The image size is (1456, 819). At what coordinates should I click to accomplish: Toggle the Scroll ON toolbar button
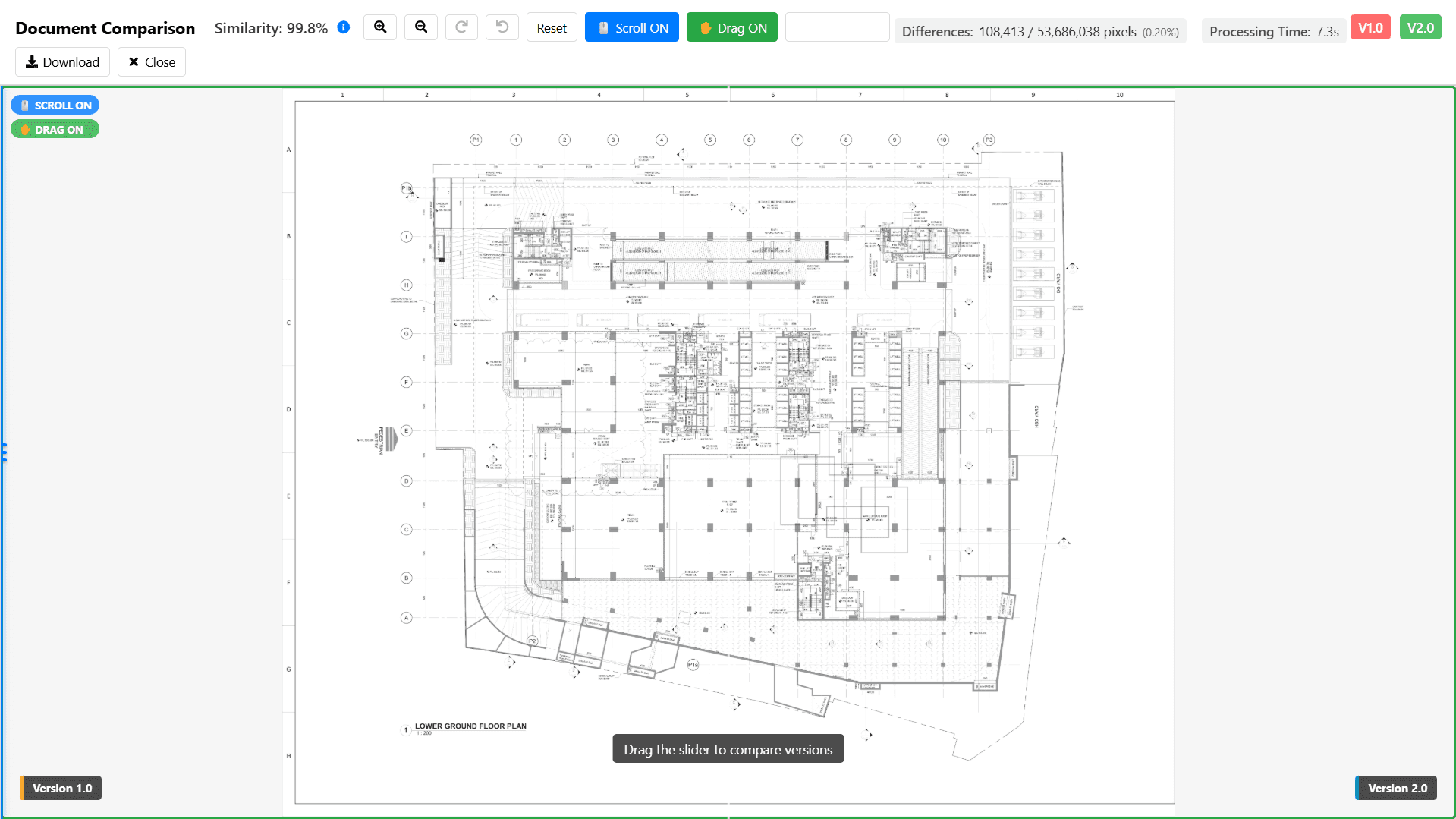[632, 28]
